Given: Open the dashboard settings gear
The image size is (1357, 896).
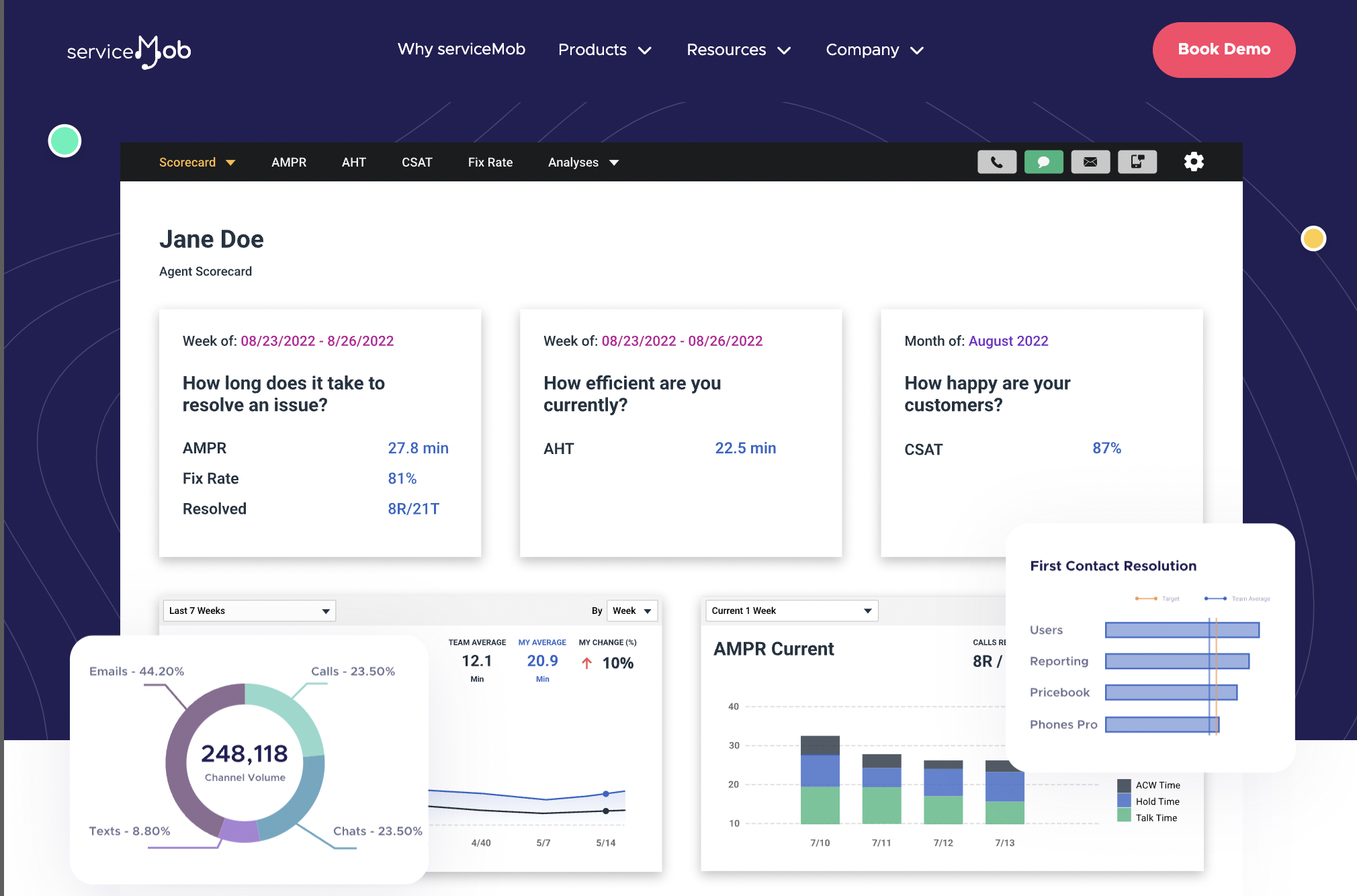Looking at the screenshot, I should click(x=1194, y=162).
